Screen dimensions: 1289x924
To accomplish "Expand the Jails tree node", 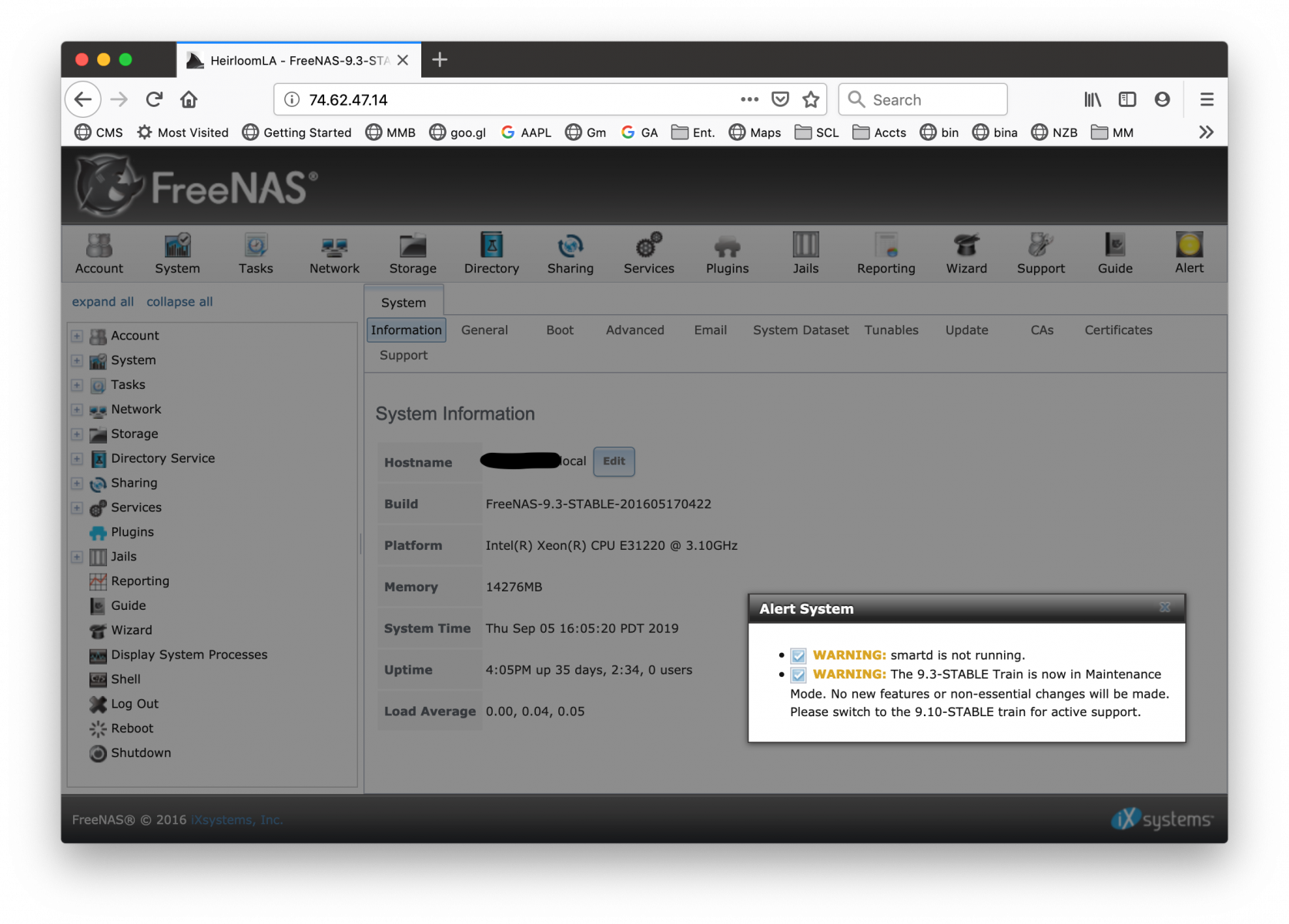I will pyautogui.click(x=77, y=557).
